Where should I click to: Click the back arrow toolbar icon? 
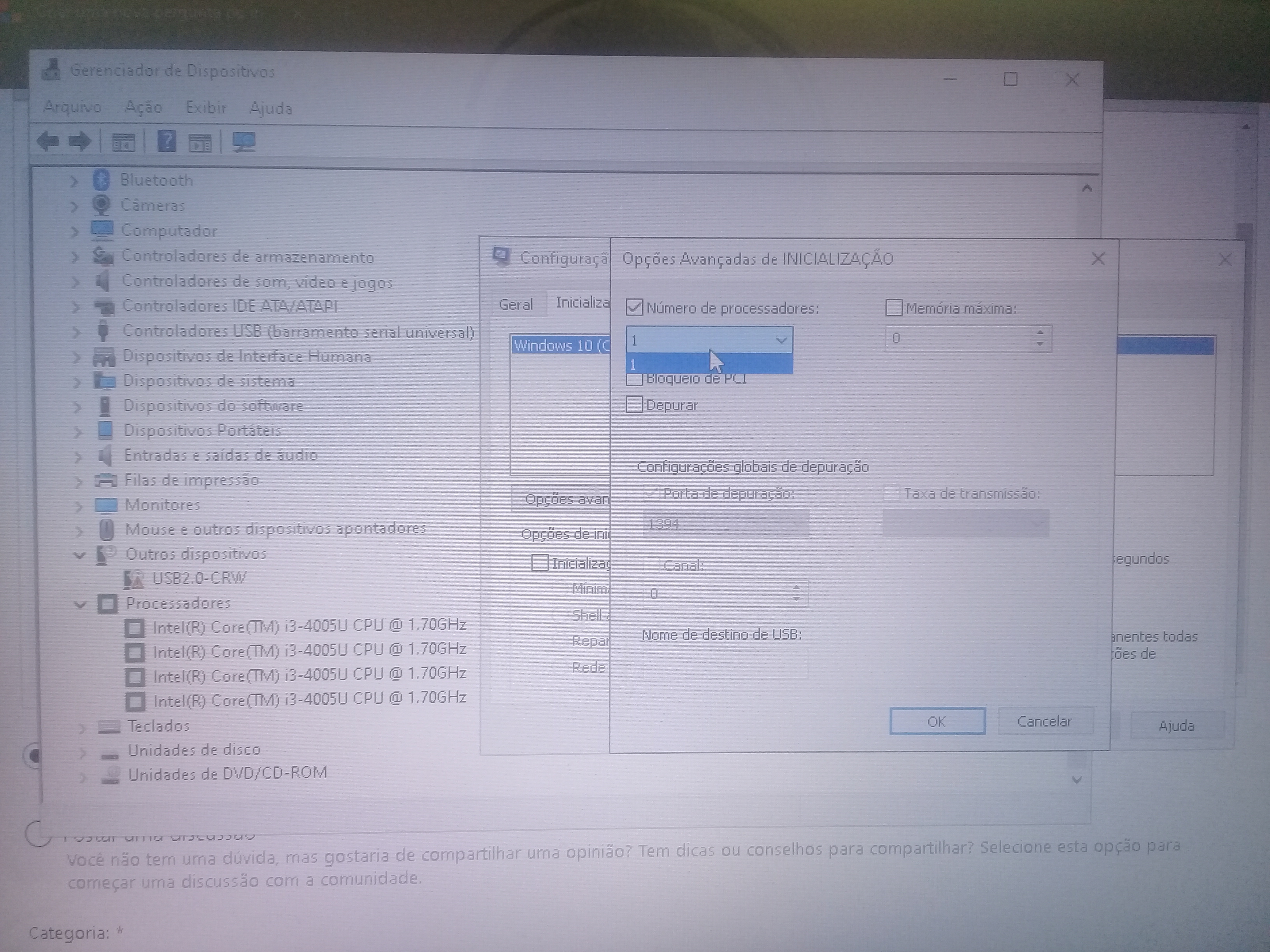[47, 141]
